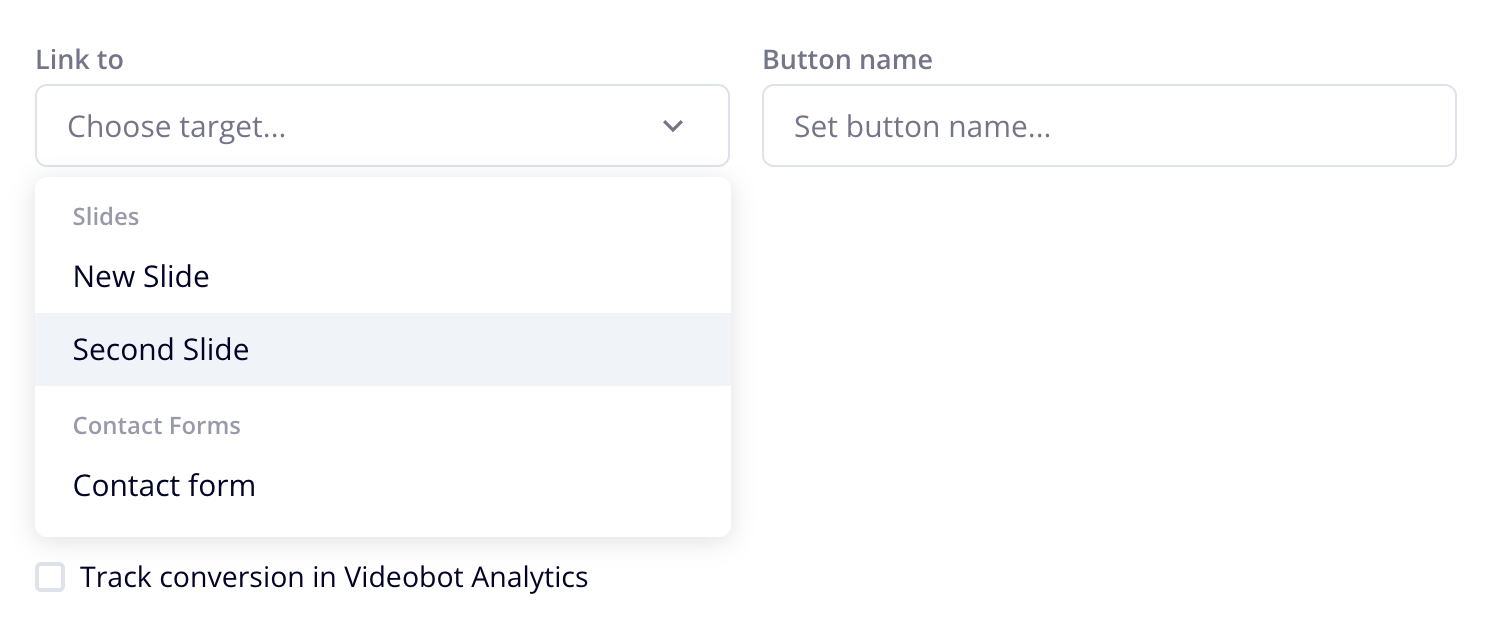
Task: Collapse the Link to dropdown via its arrow
Action: pyautogui.click(x=673, y=126)
